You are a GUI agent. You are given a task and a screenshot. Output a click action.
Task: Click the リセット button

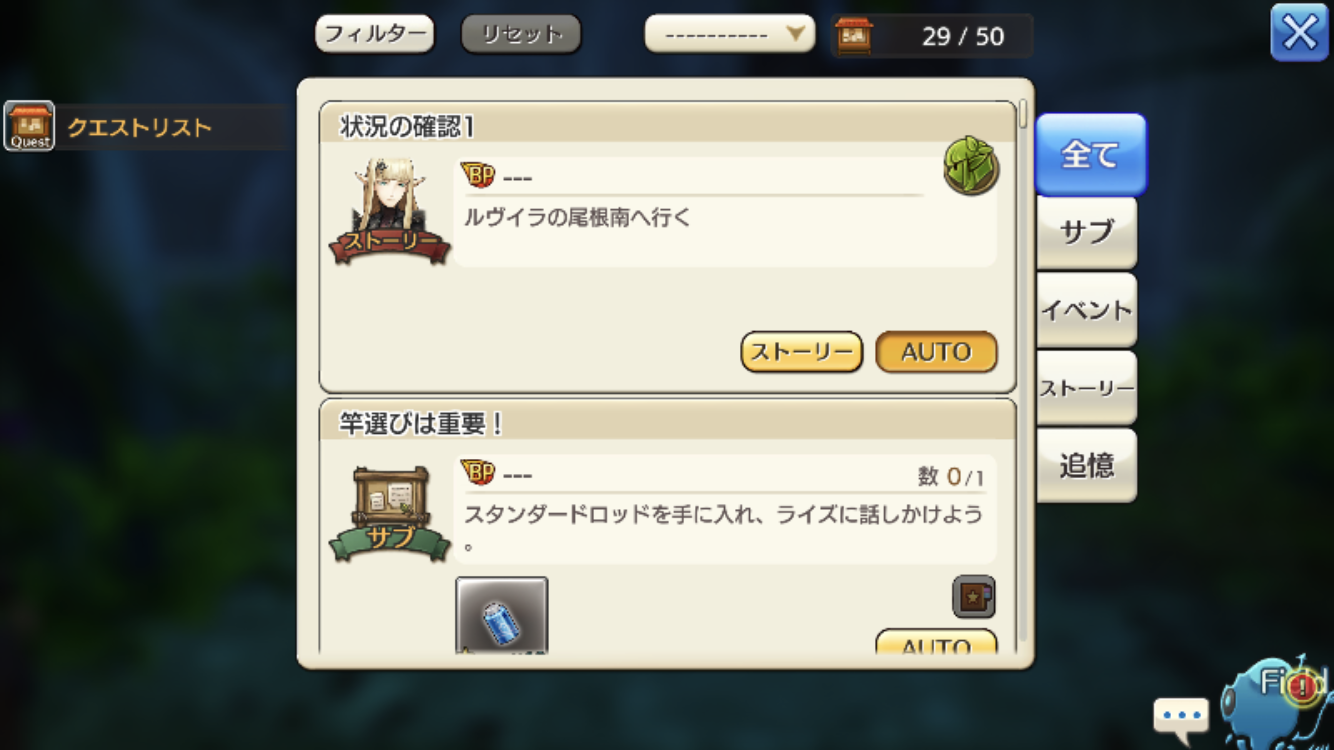521,34
